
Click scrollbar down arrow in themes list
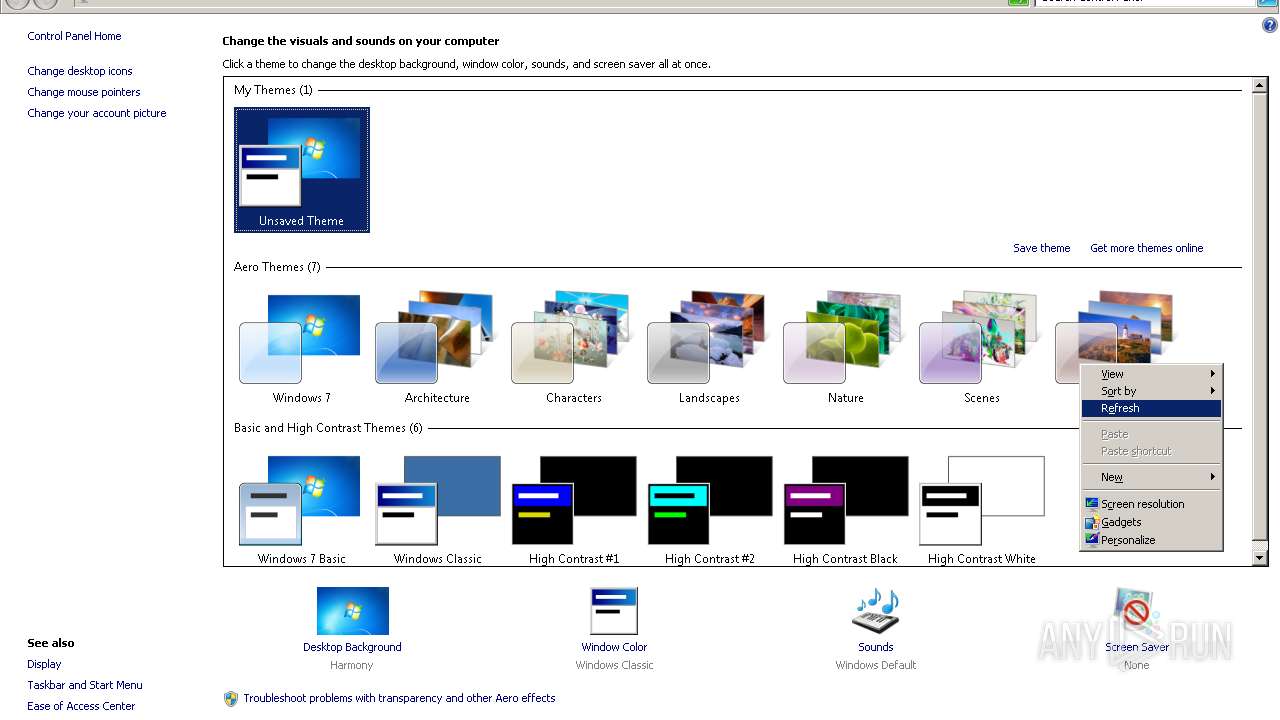click(x=1260, y=557)
